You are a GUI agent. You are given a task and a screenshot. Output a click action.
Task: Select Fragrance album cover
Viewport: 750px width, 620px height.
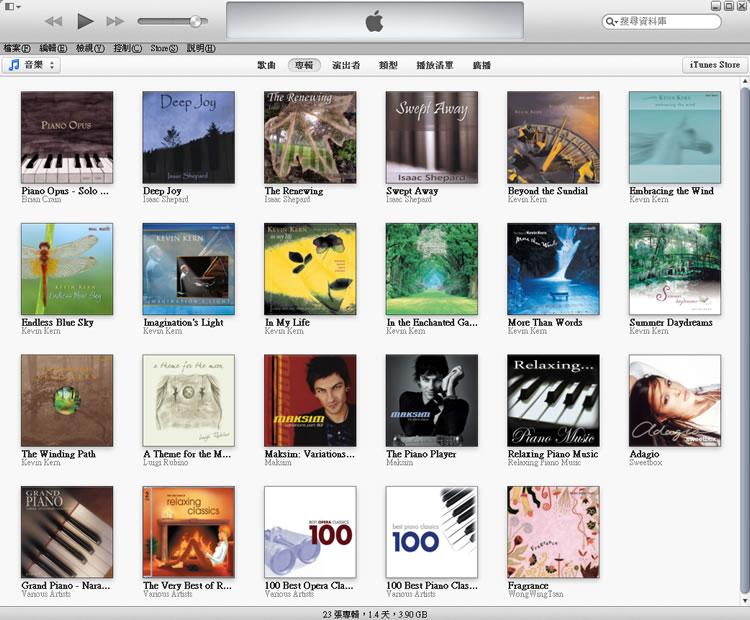click(x=553, y=532)
